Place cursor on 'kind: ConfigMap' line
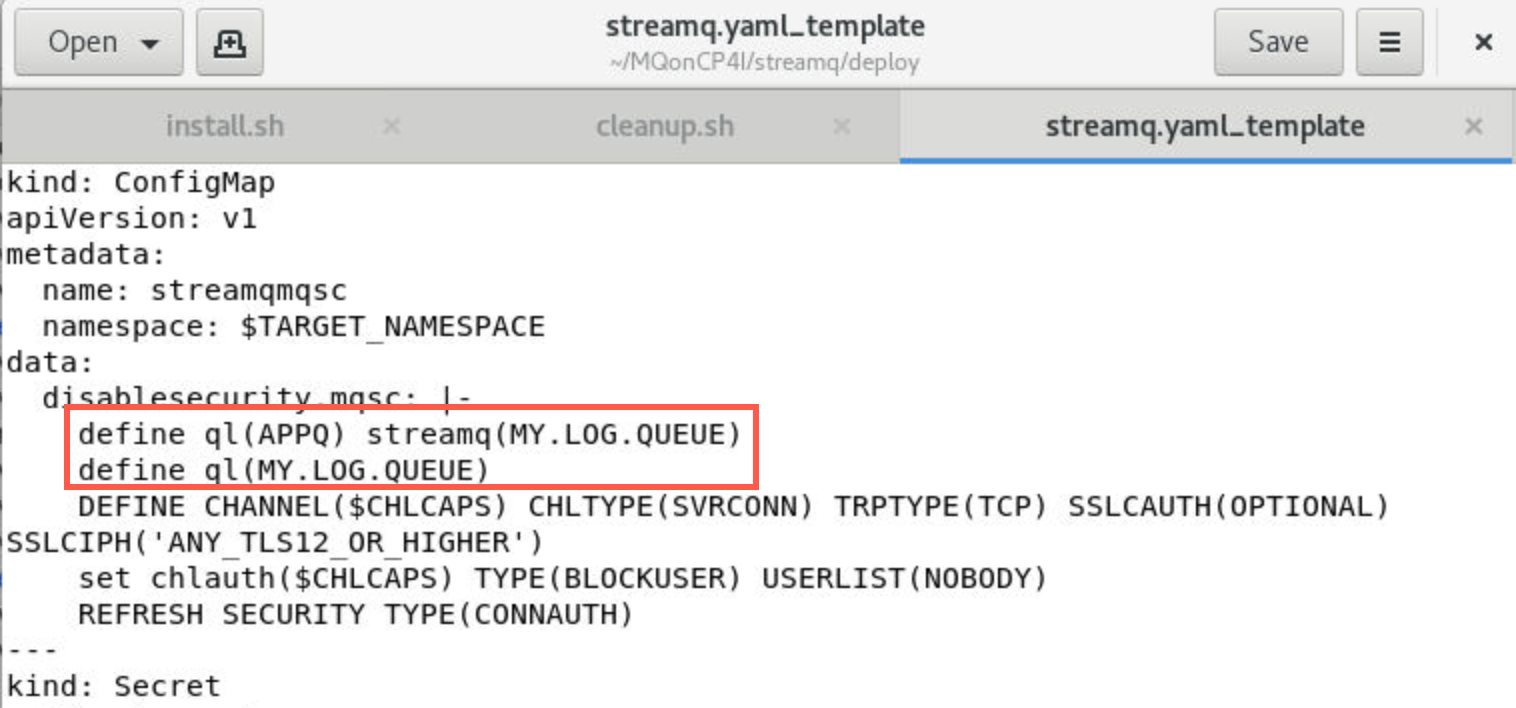 click(x=140, y=183)
